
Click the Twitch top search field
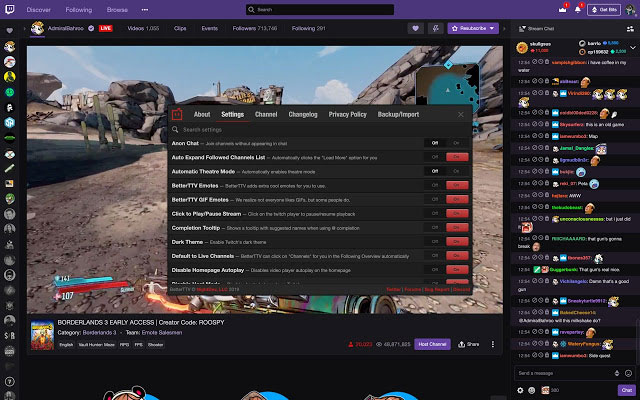pos(320,9)
